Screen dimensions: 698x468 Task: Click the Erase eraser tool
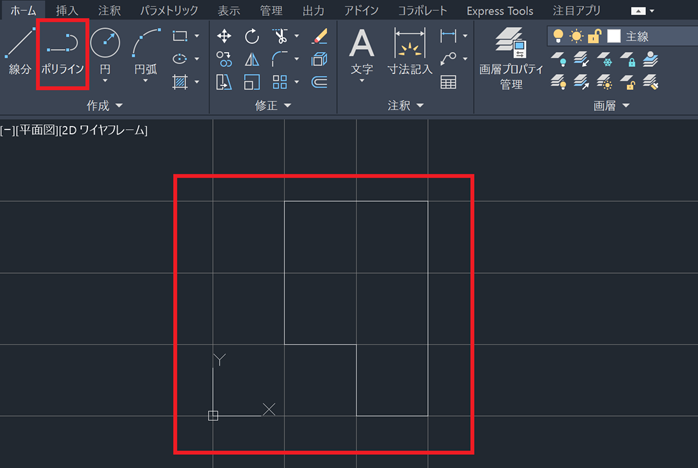[x=320, y=36]
